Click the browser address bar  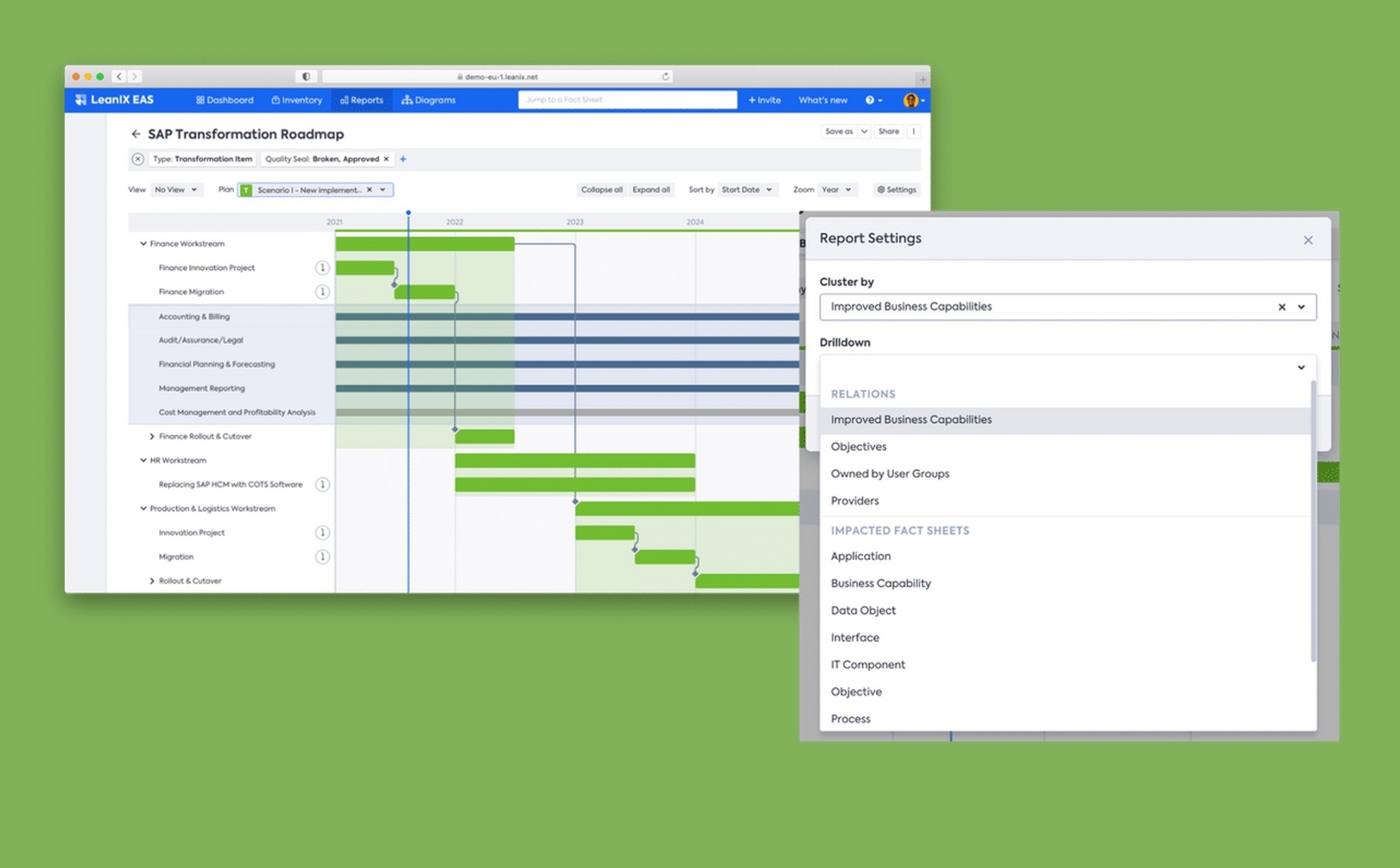(498, 77)
